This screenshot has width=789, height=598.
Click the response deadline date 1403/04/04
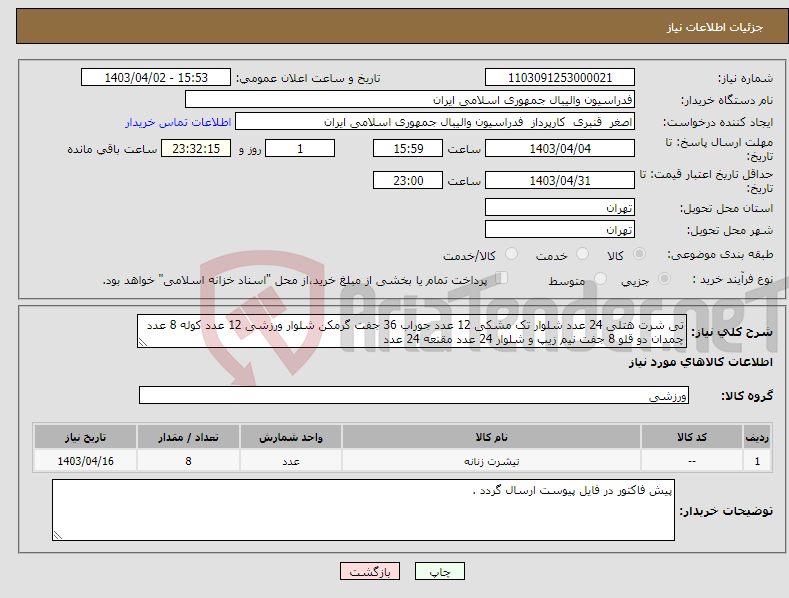(x=560, y=148)
